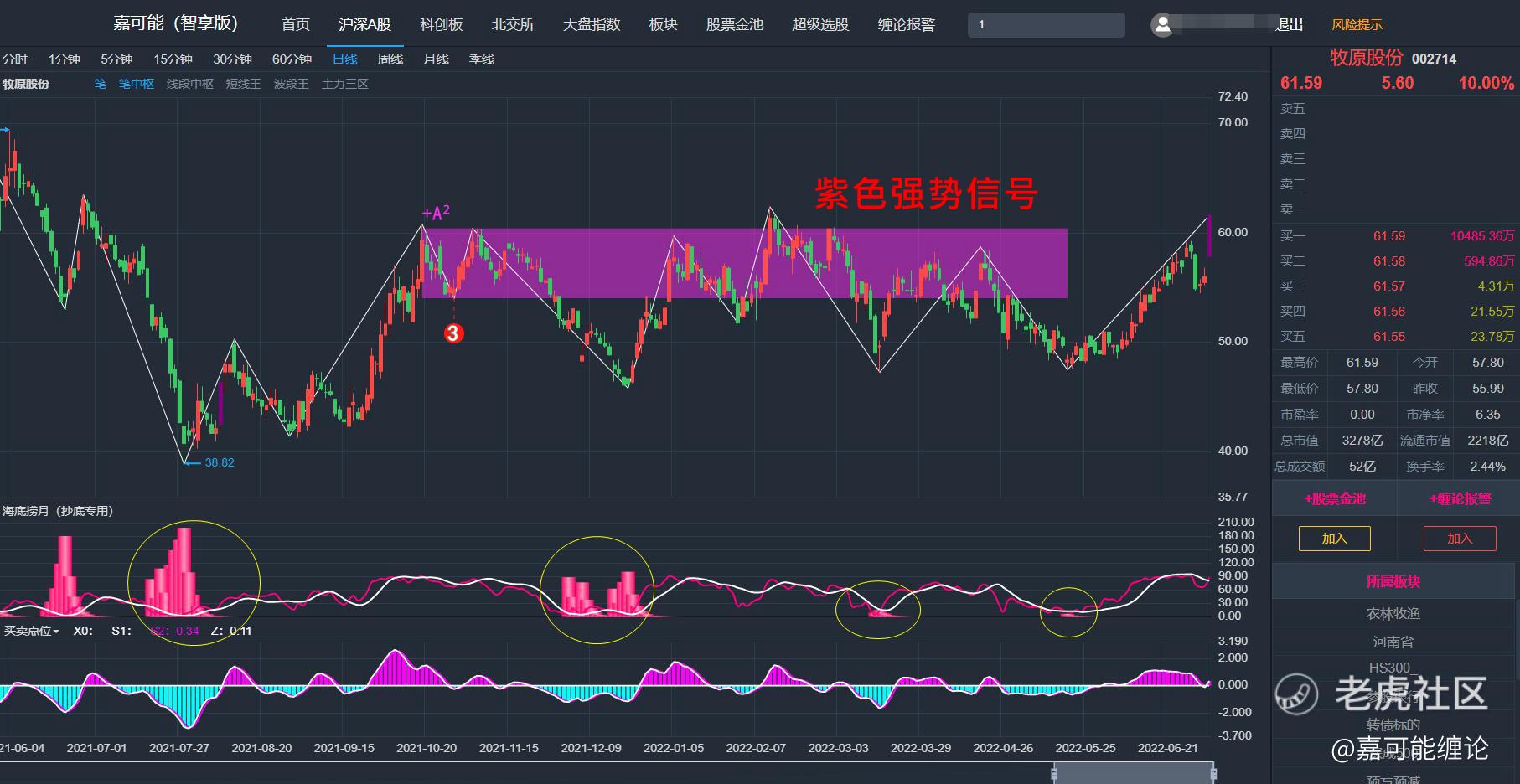Click right handle of date range slider

click(x=1213, y=773)
